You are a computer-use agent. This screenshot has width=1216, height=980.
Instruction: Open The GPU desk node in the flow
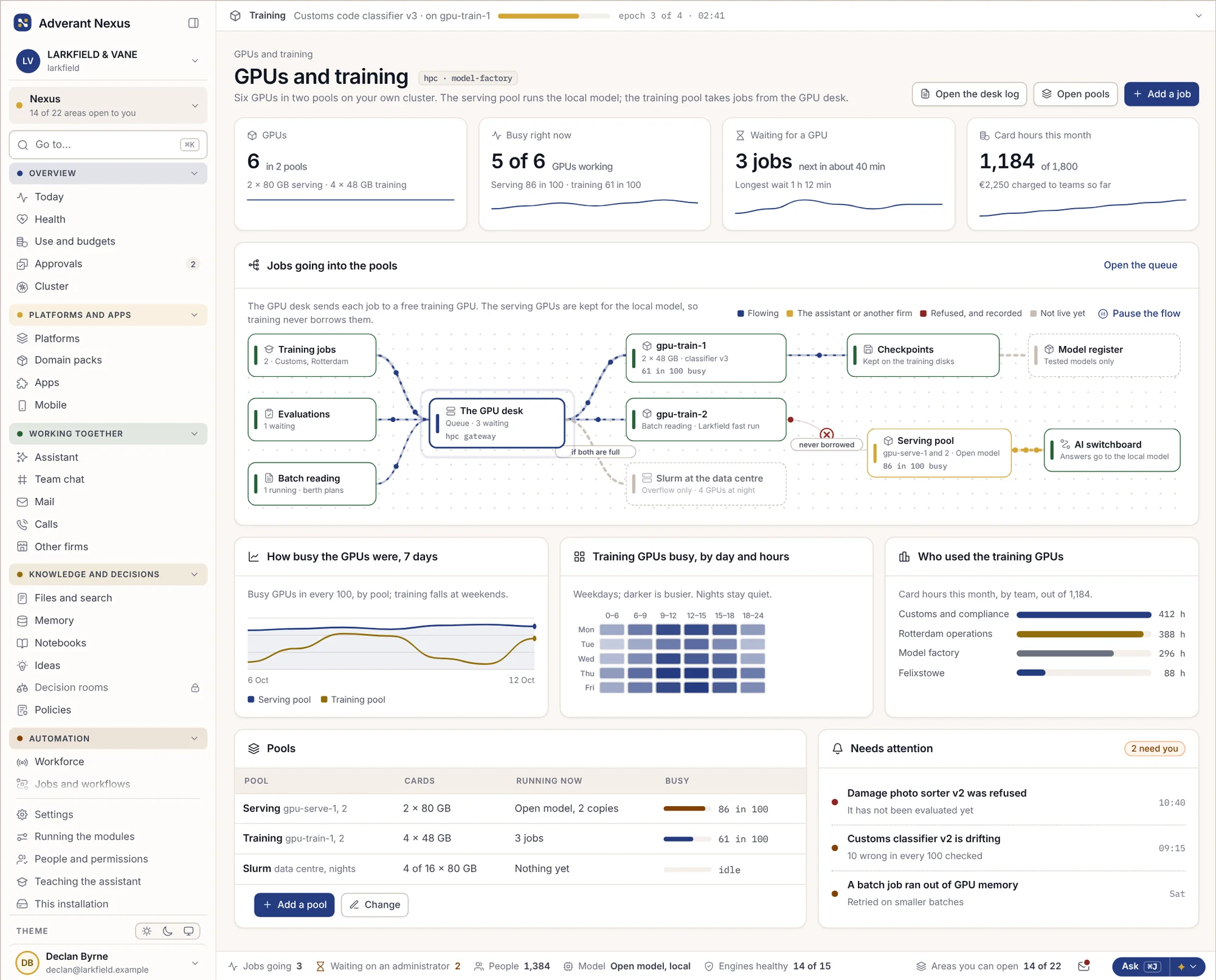click(x=497, y=423)
